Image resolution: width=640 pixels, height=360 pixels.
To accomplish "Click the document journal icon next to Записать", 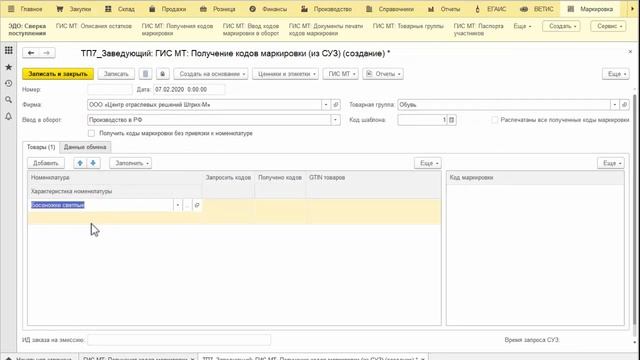I will [145, 74].
